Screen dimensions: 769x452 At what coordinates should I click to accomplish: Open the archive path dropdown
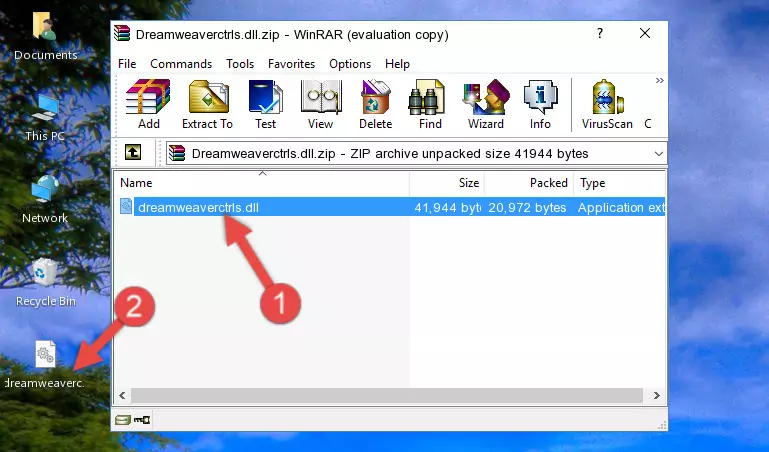point(658,153)
